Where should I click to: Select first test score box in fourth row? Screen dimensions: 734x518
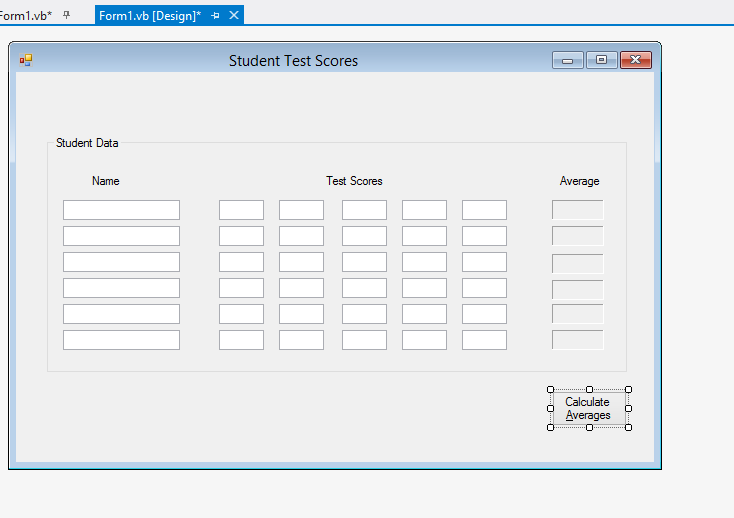(242, 288)
